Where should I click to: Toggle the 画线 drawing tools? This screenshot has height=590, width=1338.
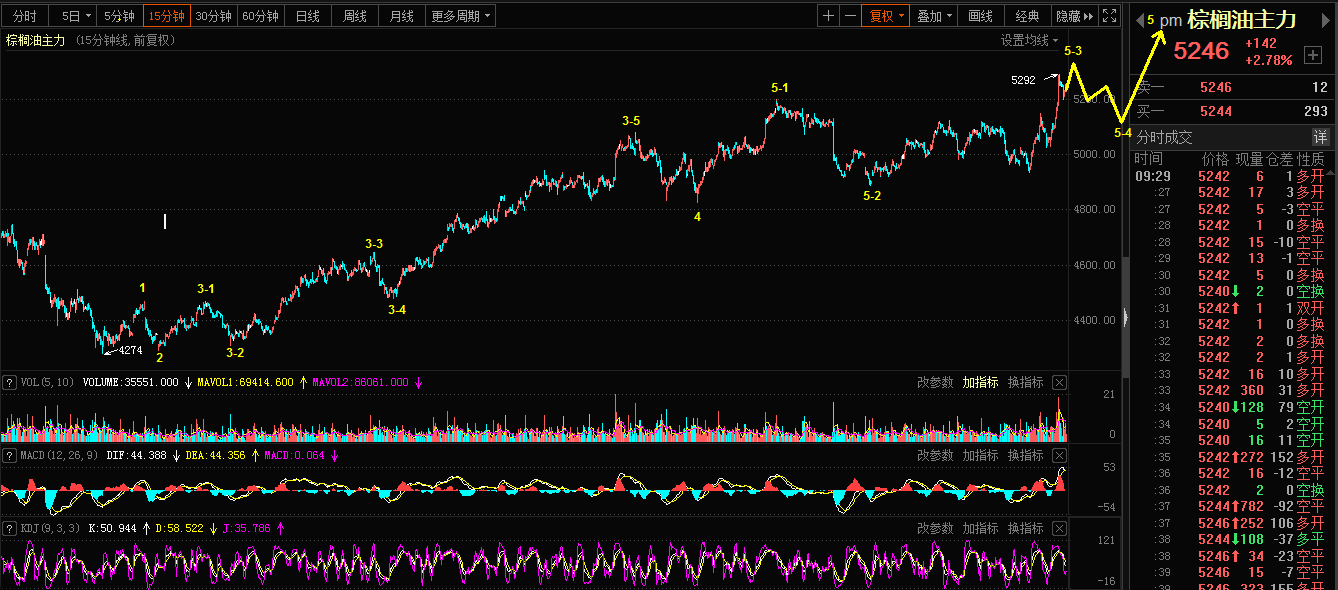[980, 16]
